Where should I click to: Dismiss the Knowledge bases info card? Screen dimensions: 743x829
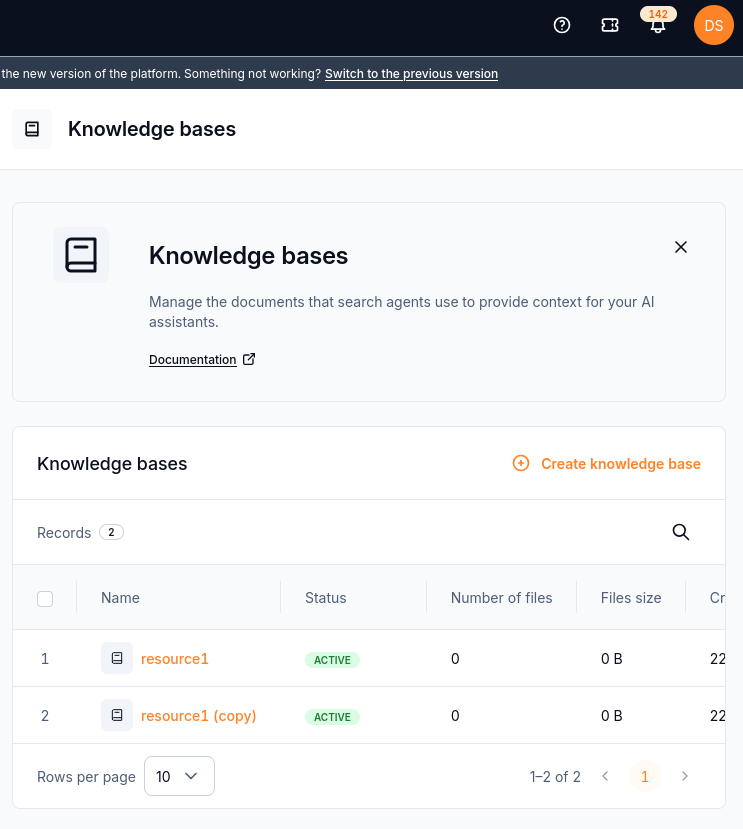[x=681, y=247]
